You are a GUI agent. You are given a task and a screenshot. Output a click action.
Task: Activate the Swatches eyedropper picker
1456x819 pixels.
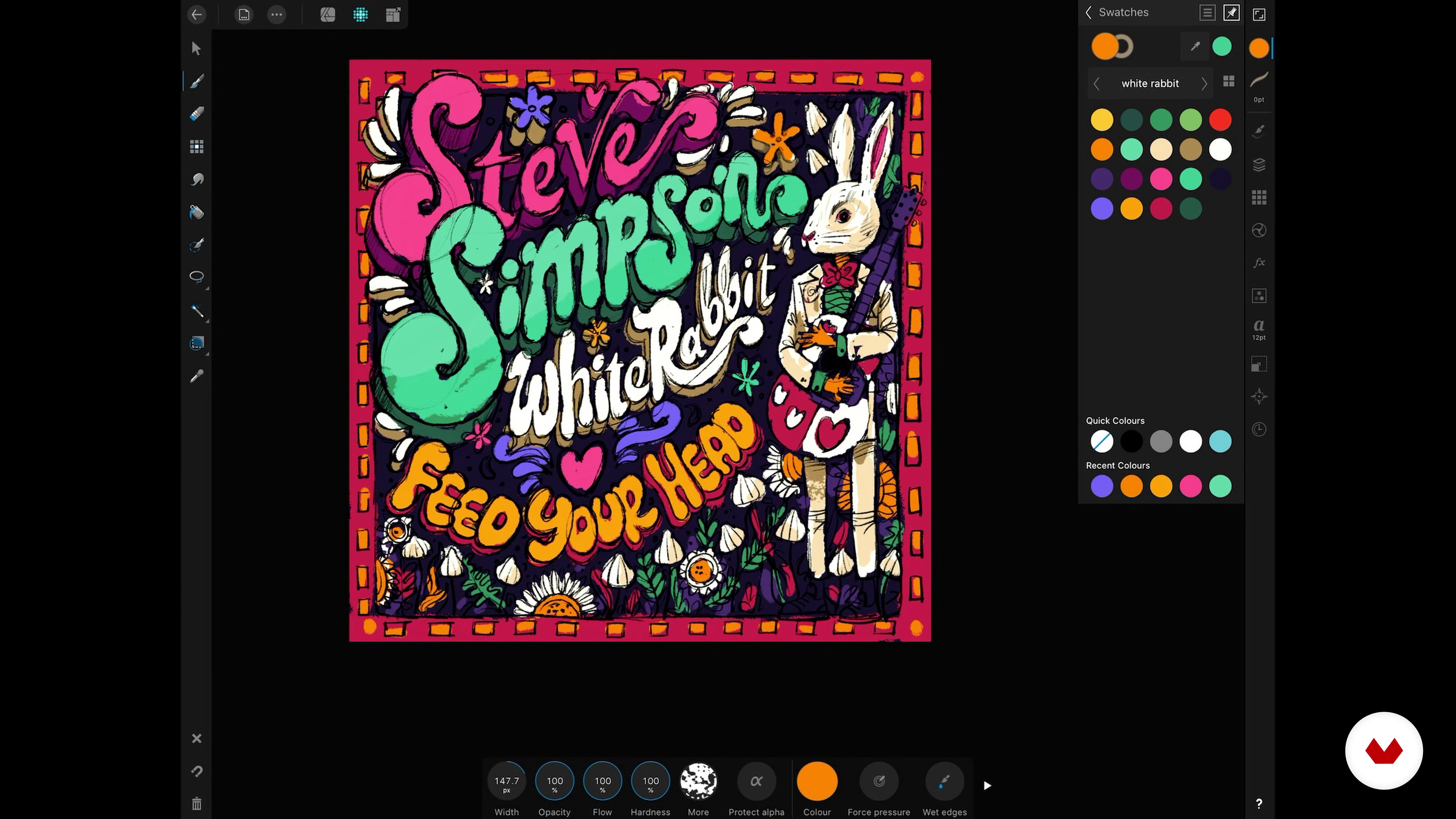[1194, 46]
